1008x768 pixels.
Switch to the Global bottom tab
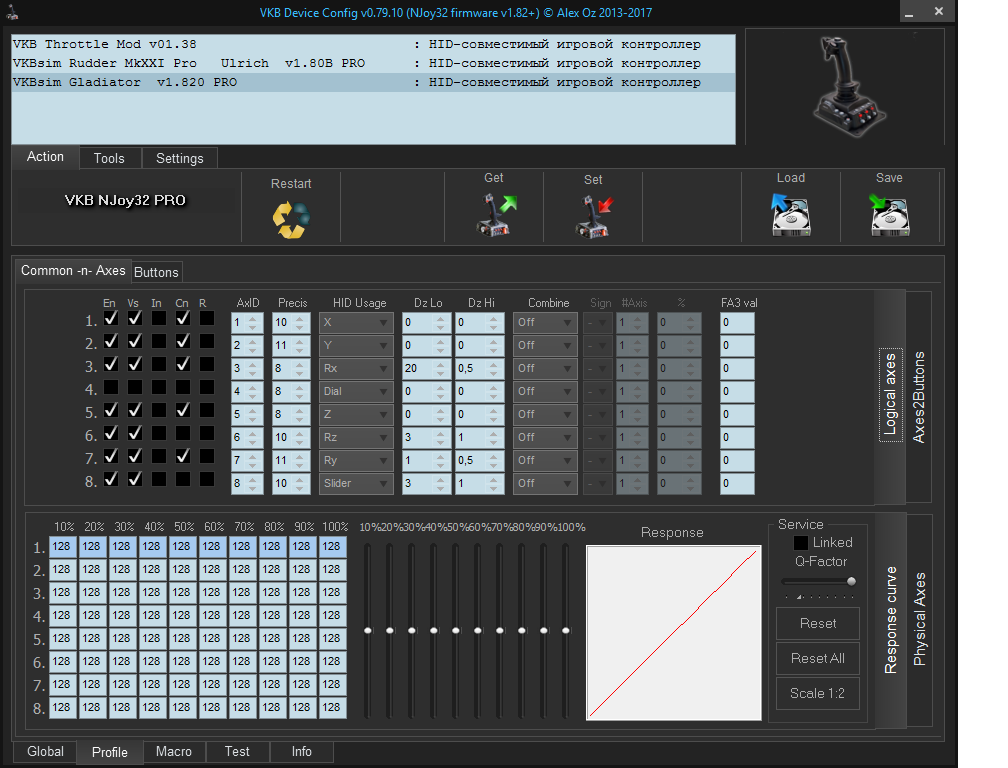coord(45,751)
